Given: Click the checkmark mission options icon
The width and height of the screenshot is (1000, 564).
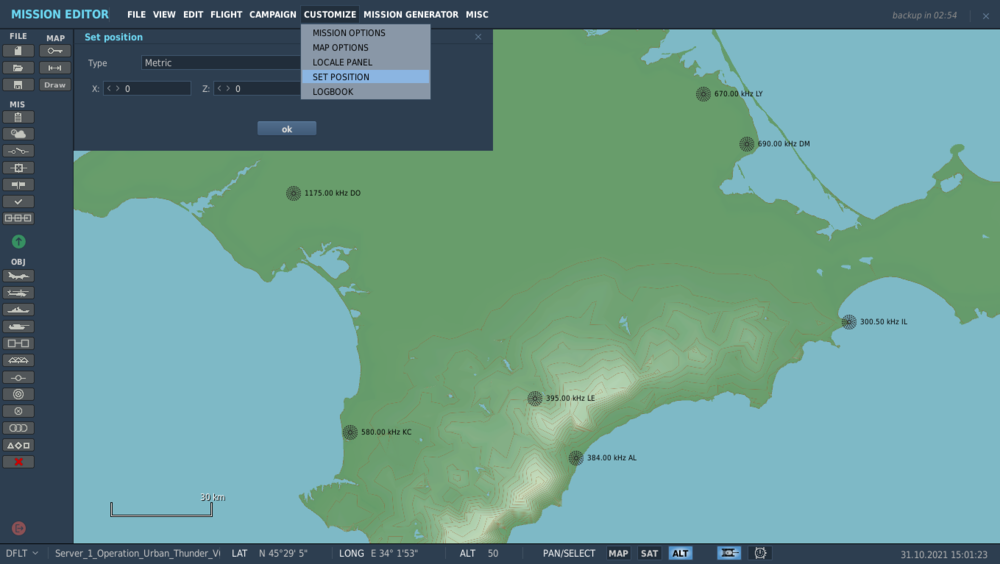Looking at the screenshot, I should click(18, 202).
